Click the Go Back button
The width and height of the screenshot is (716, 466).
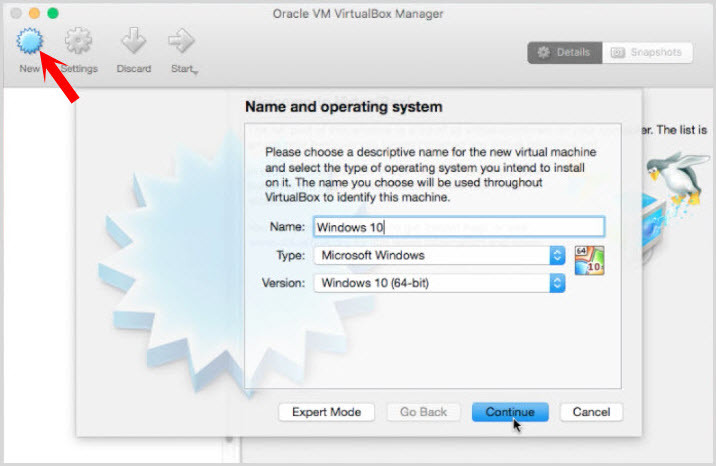(x=423, y=412)
